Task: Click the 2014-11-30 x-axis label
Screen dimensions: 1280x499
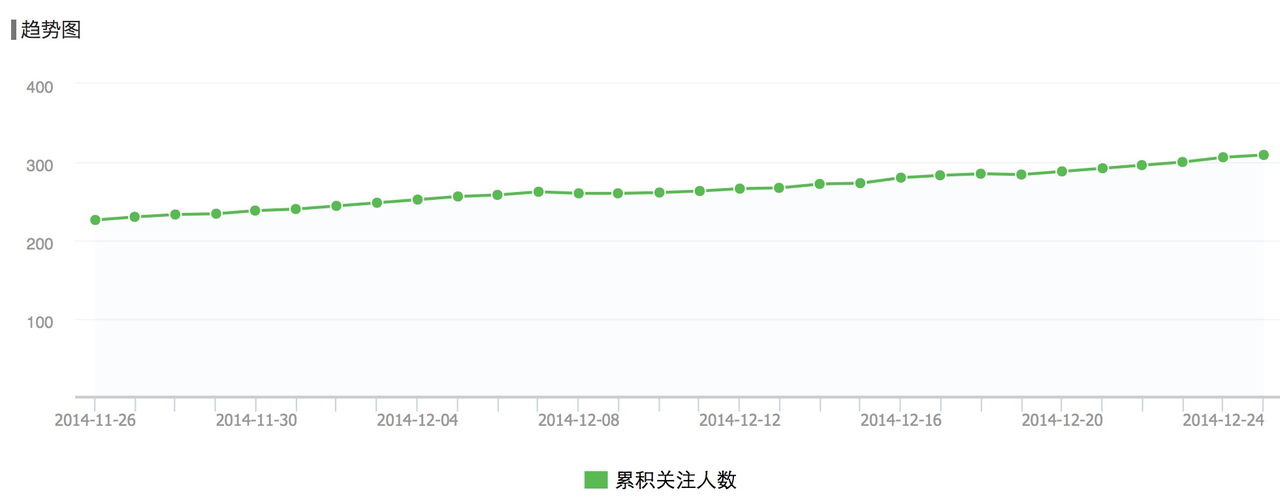Action: (256, 420)
